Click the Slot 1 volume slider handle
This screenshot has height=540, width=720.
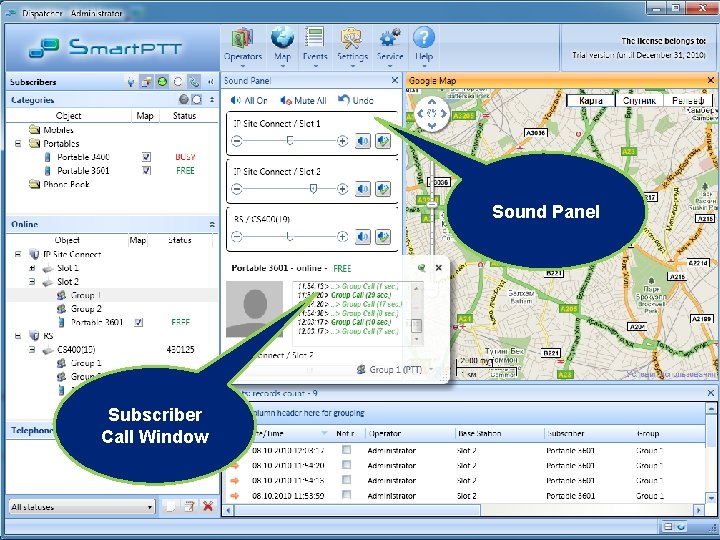(290, 141)
